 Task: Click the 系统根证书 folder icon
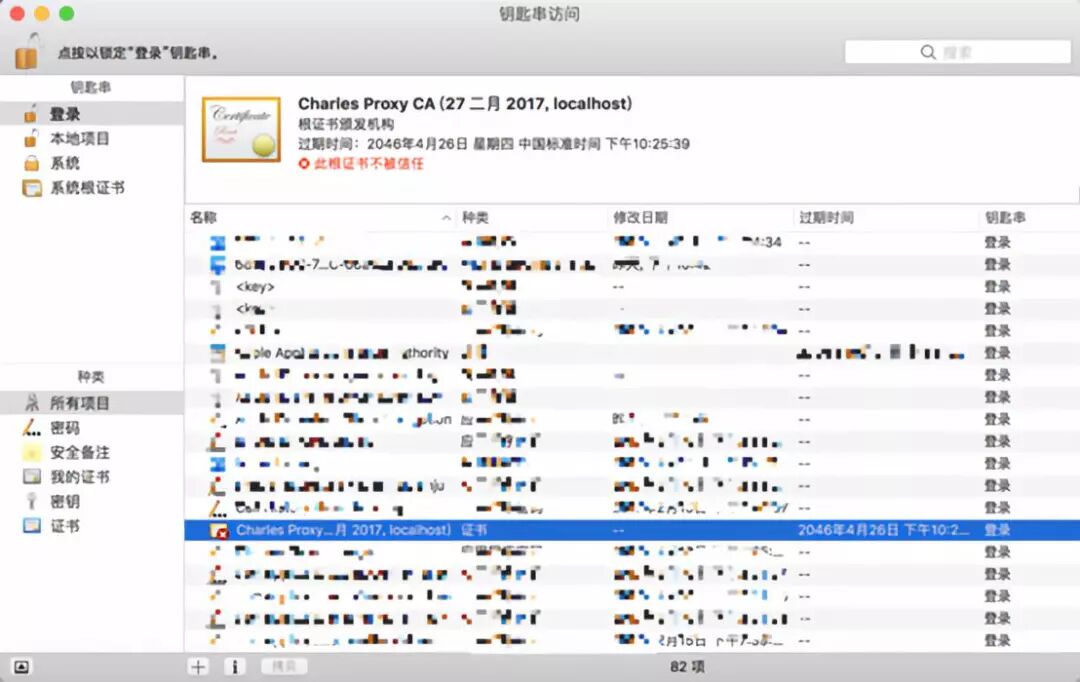pyautogui.click(x=32, y=188)
